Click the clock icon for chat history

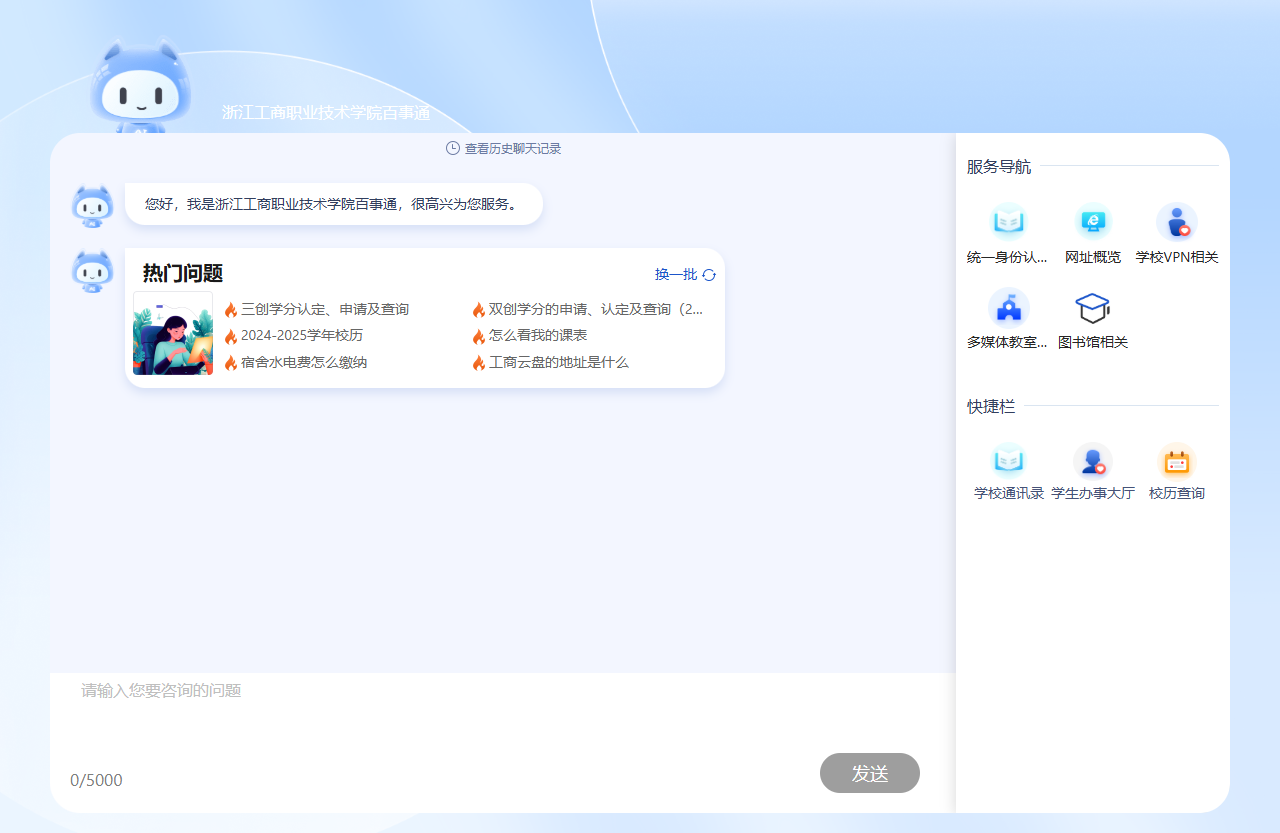pos(453,148)
